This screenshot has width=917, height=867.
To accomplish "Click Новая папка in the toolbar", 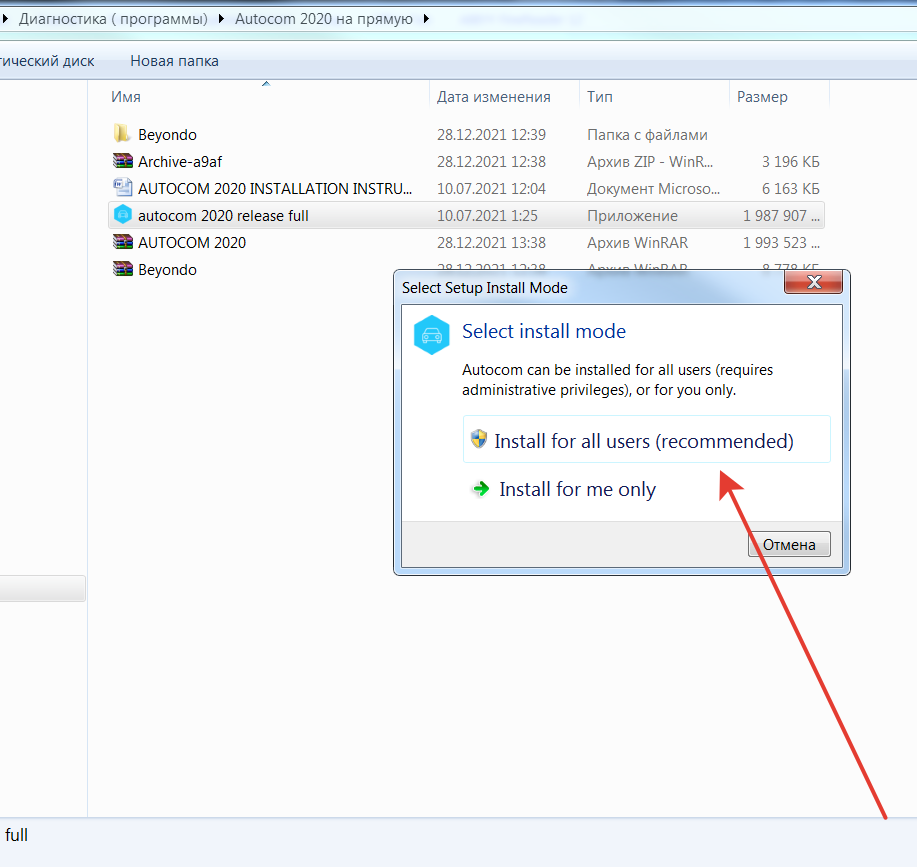I will click(x=174, y=61).
